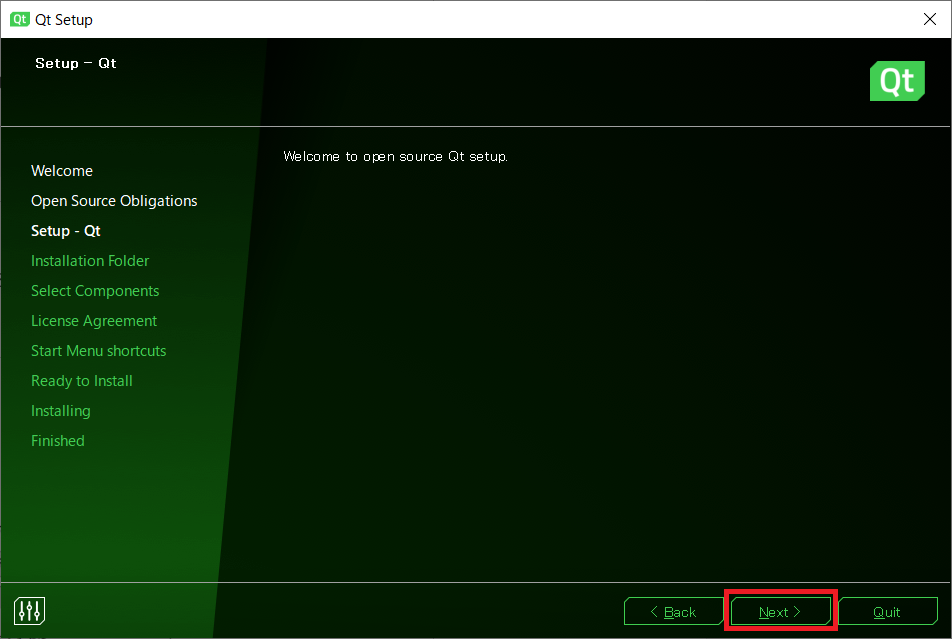Select the Start Menu shortcuts step

(98, 350)
